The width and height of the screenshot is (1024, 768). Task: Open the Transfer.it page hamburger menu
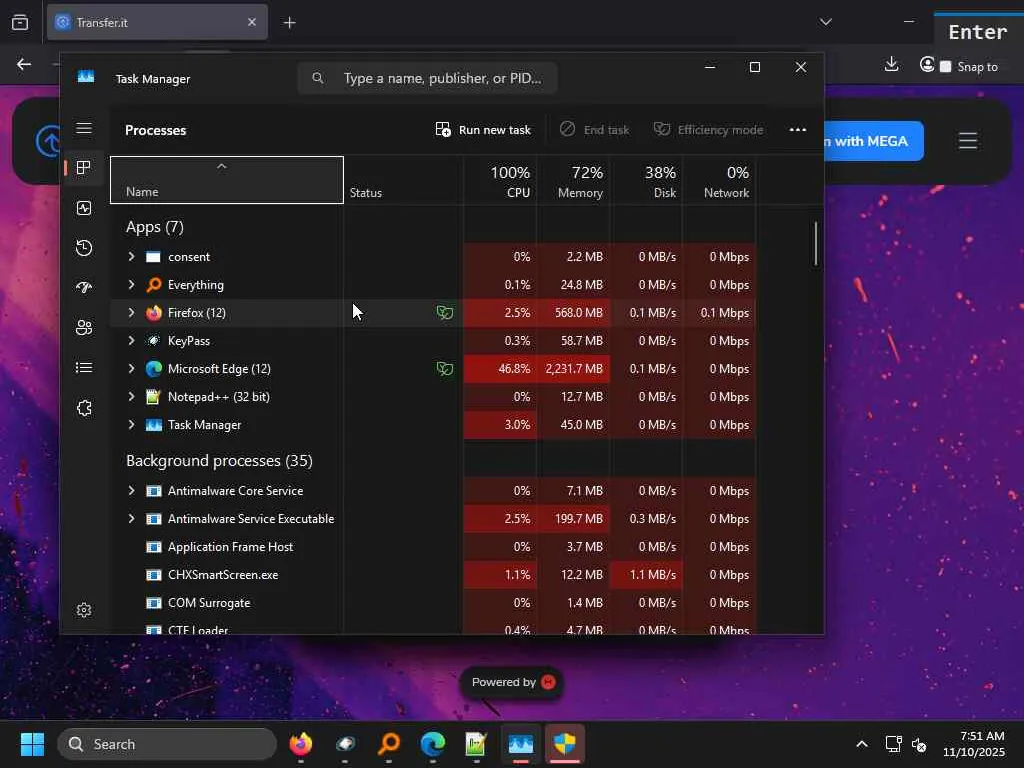968,140
